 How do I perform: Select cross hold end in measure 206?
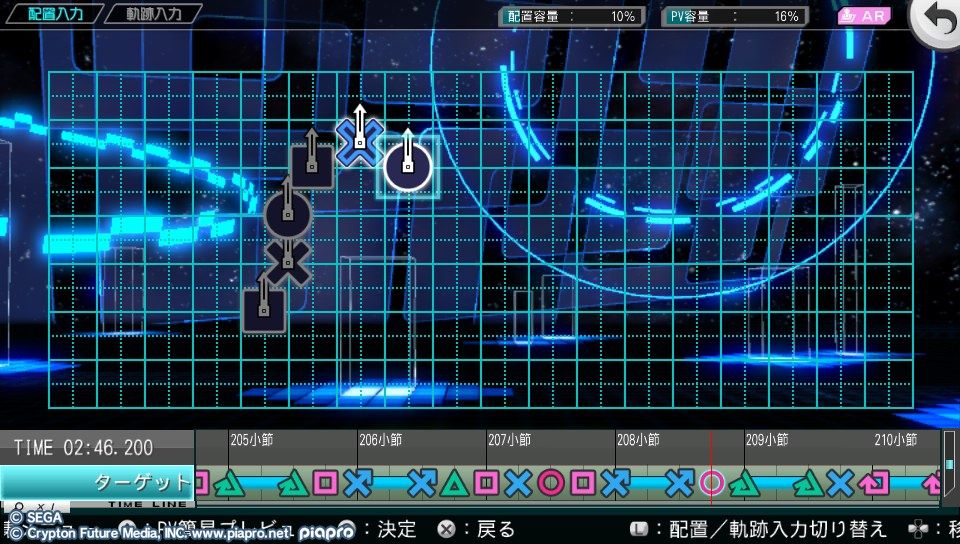(422, 483)
